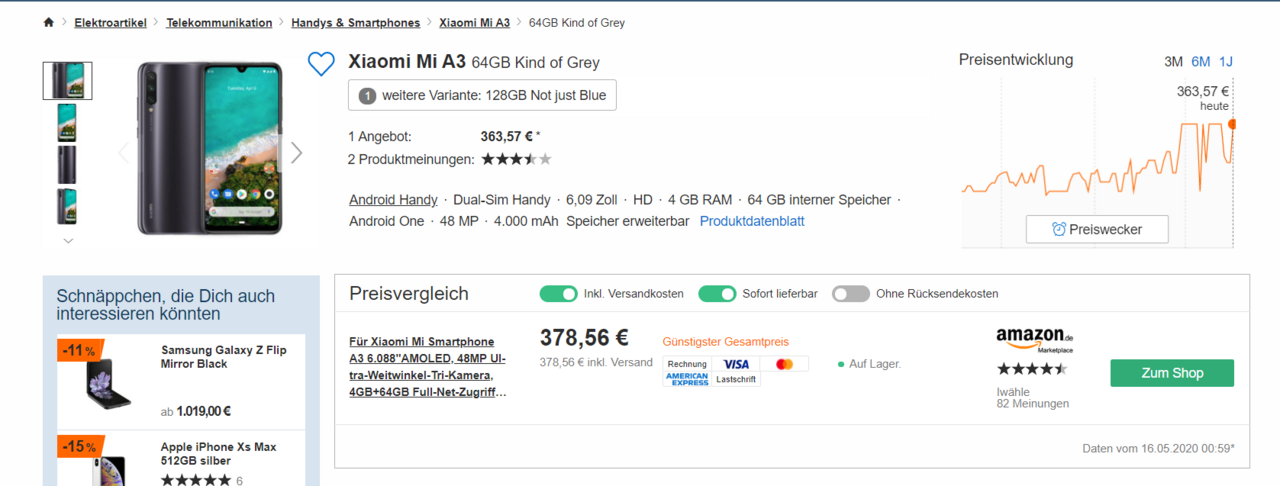Viewport: 1280px width, 486px height.
Task: Go to offer via Zum Shop button
Action: (1172, 373)
